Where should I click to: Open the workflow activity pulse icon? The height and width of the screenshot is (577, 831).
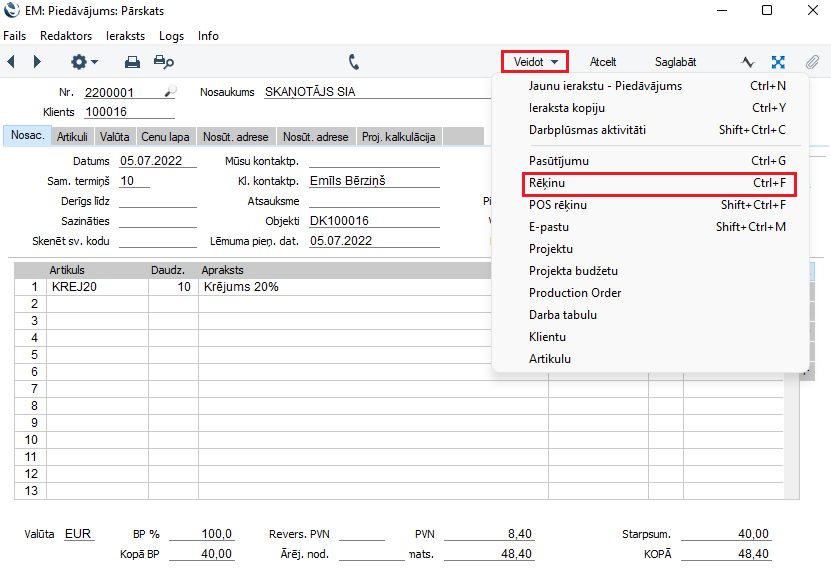(747, 62)
